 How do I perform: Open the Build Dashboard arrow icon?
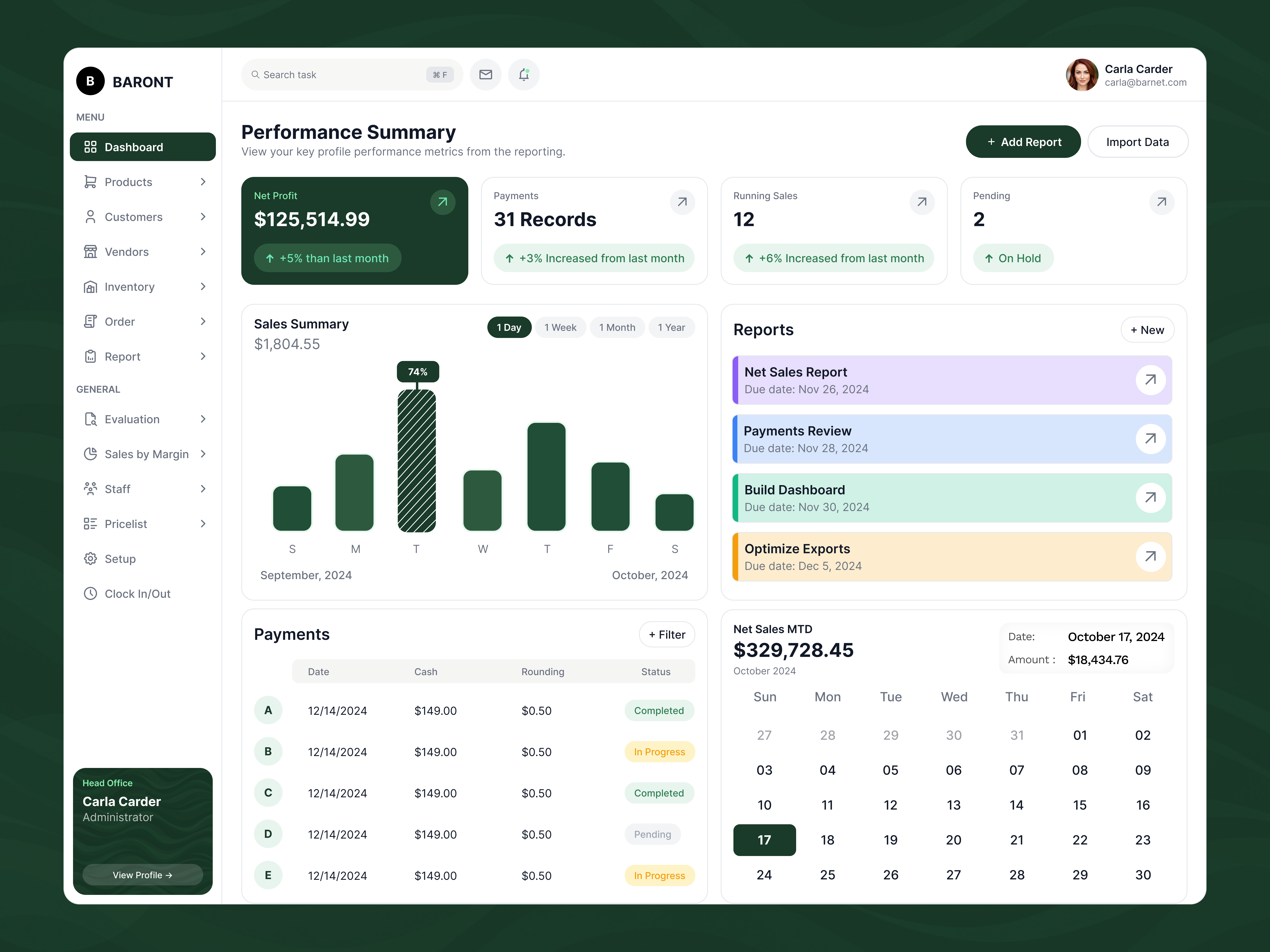click(x=1151, y=497)
